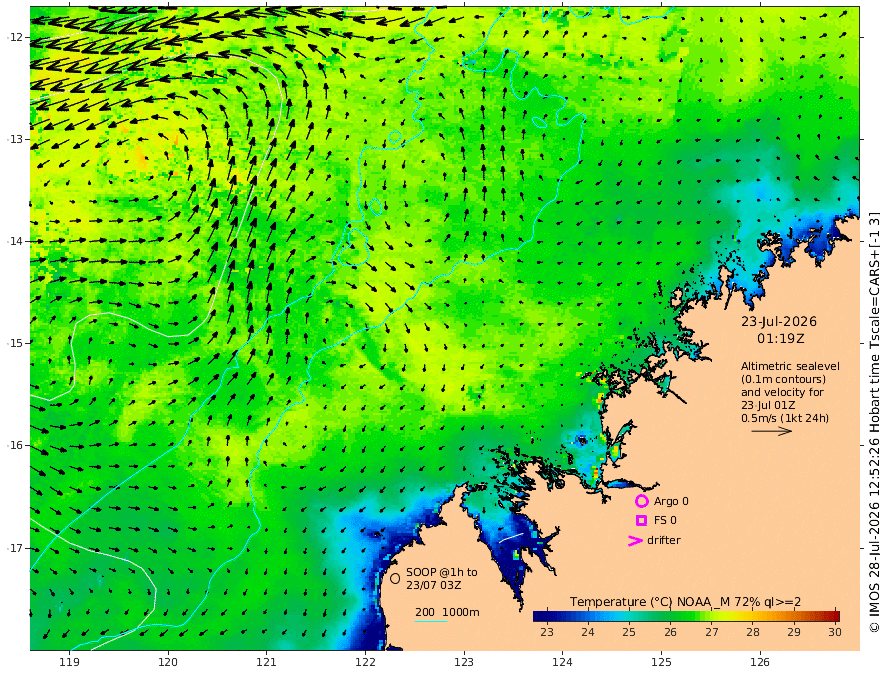
Task: Click longitude axis label 121
Action: [x=267, y=662]
